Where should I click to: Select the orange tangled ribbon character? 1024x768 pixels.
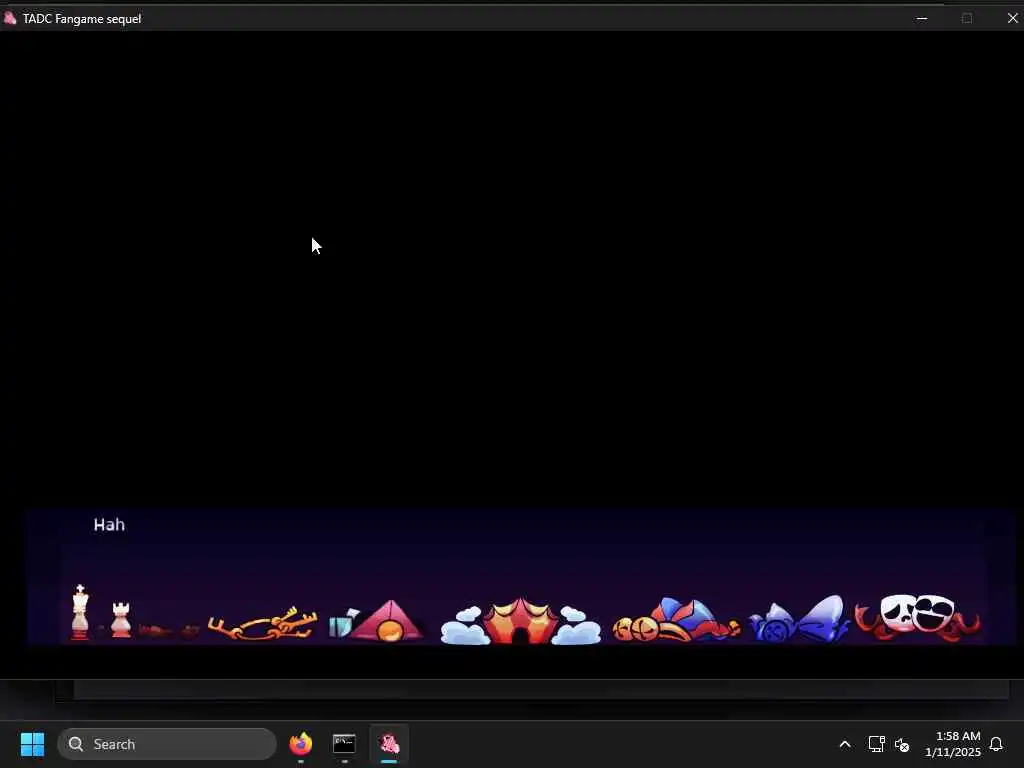[263, 623]
